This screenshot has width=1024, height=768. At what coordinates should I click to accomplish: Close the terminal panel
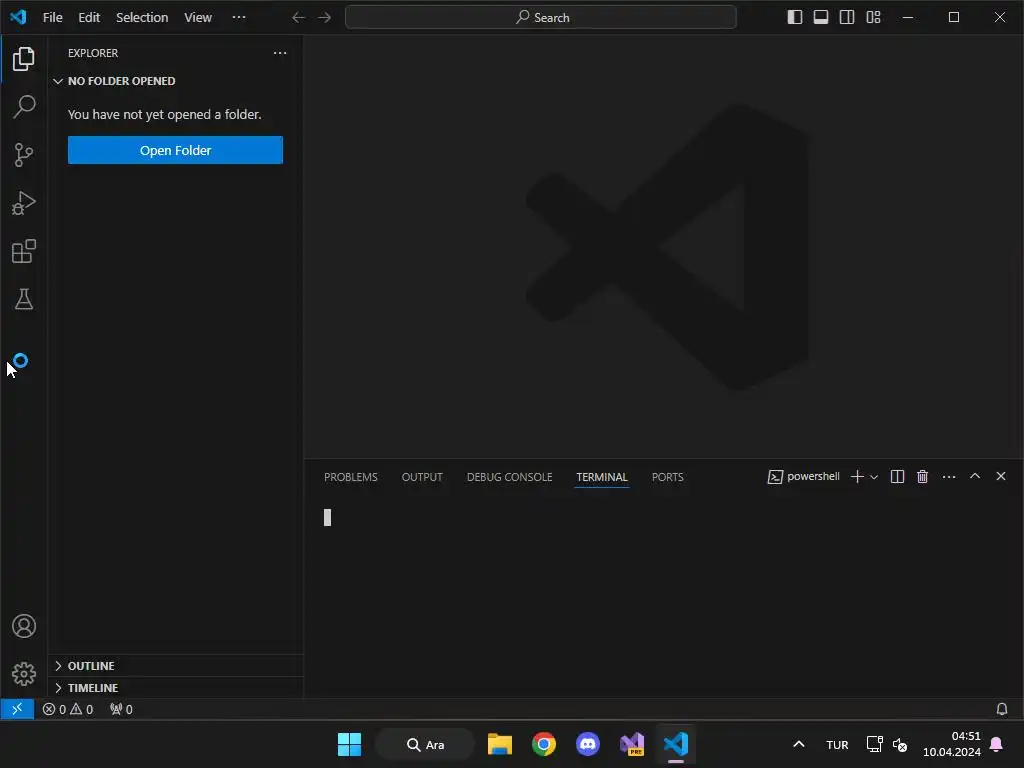(1000, 476)
